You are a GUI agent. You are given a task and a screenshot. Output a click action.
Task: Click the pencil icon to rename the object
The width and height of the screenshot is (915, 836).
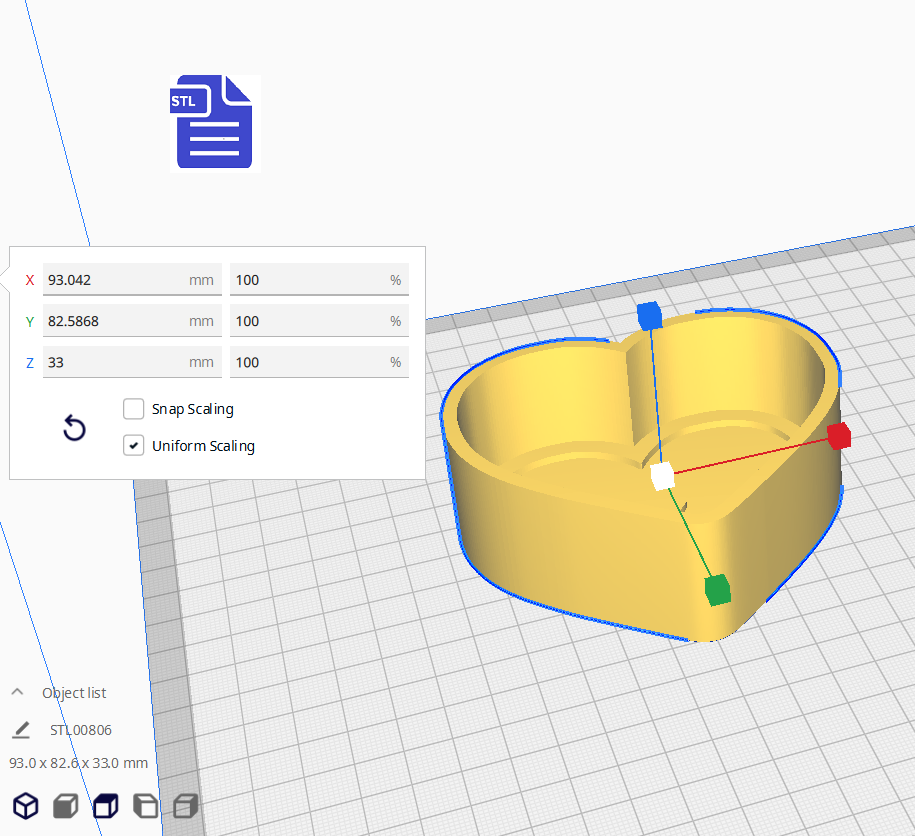click(21, 730)
